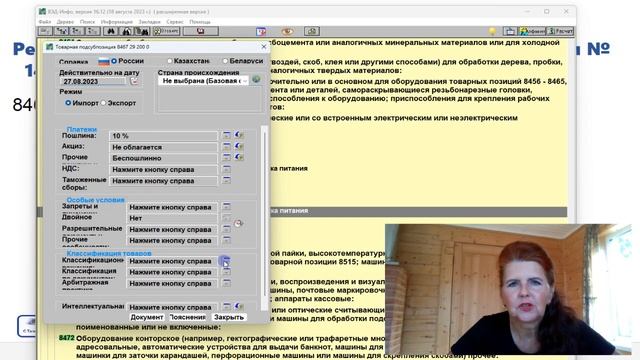Click details icon for Классификация по row
The image size is (640, 360).
[227, 271]
